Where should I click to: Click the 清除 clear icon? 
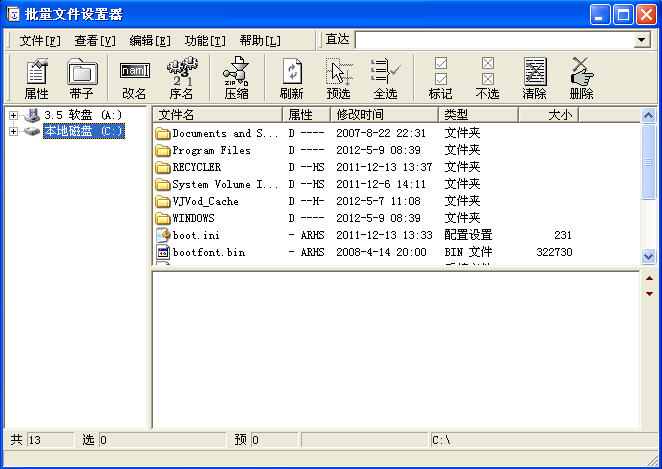click(x=534, y=79)
